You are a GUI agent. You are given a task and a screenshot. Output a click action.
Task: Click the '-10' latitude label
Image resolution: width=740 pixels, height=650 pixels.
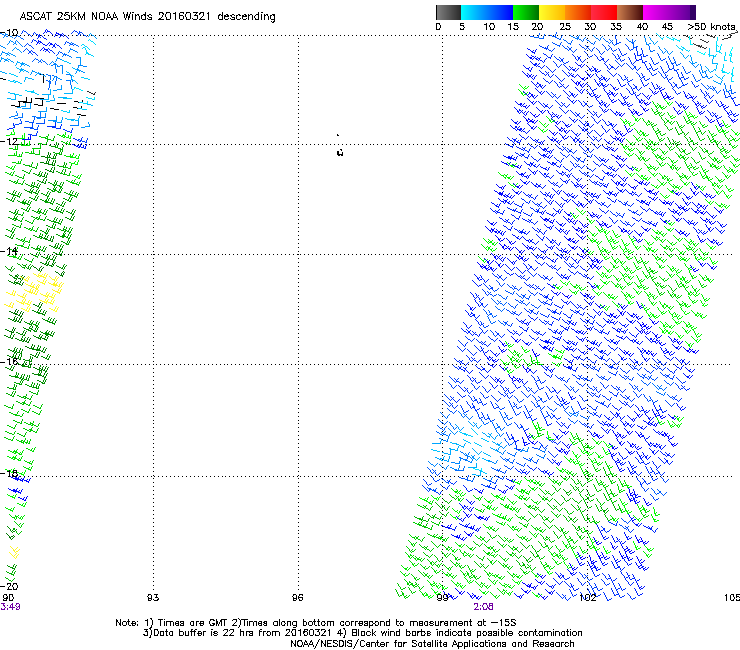point(9,33)
